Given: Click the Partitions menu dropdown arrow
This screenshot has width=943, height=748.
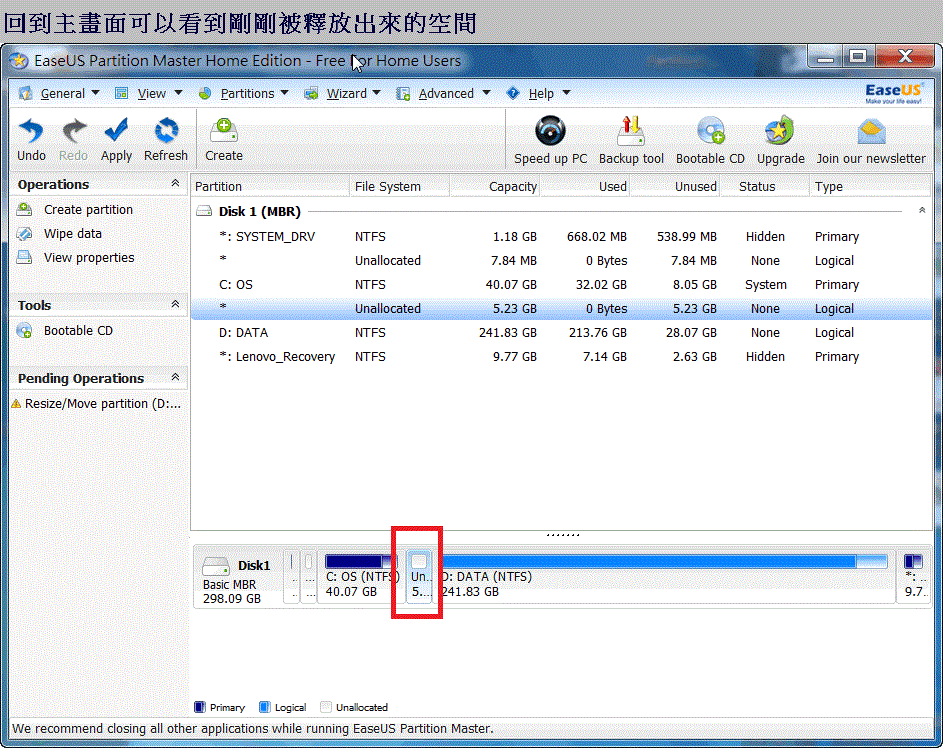Looking at the screenshot, I should (x=284, y=93).
